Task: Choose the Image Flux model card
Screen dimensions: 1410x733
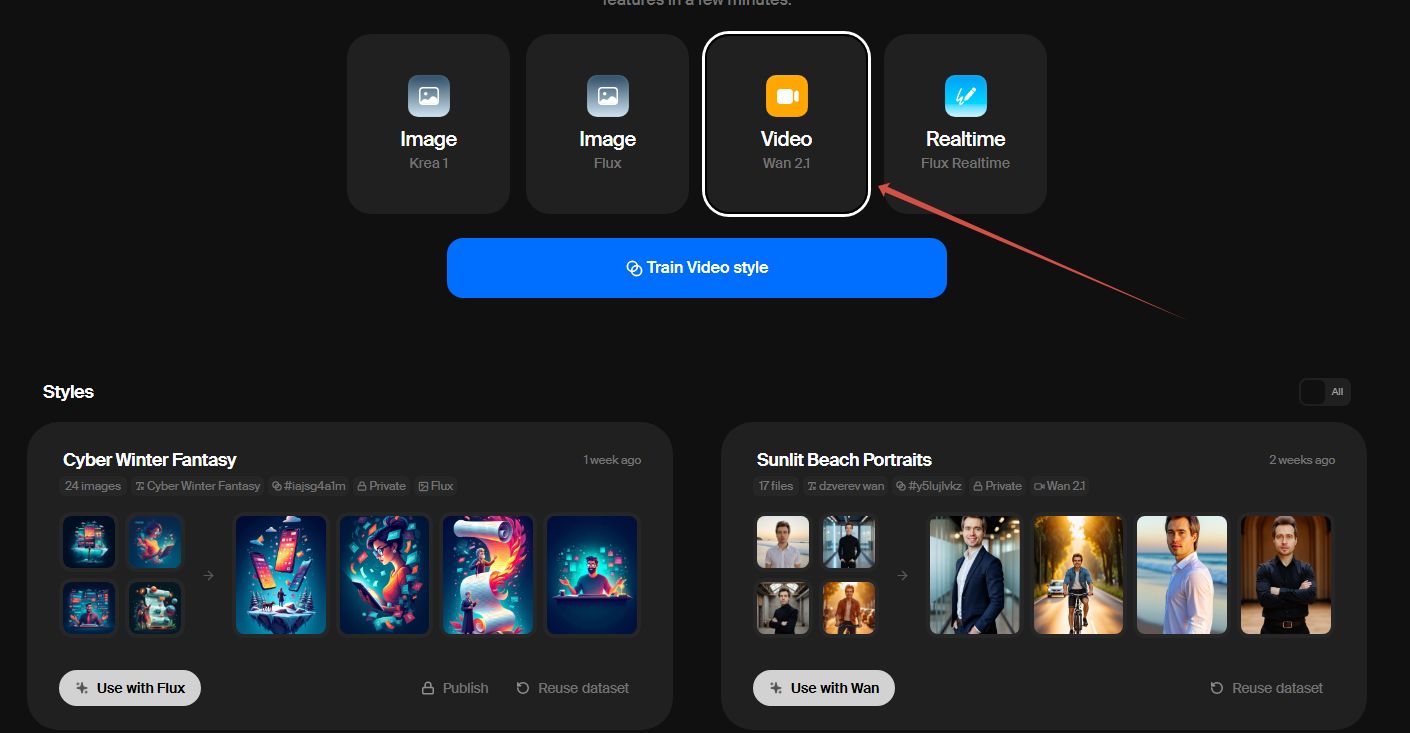Action: pos(607,124)
